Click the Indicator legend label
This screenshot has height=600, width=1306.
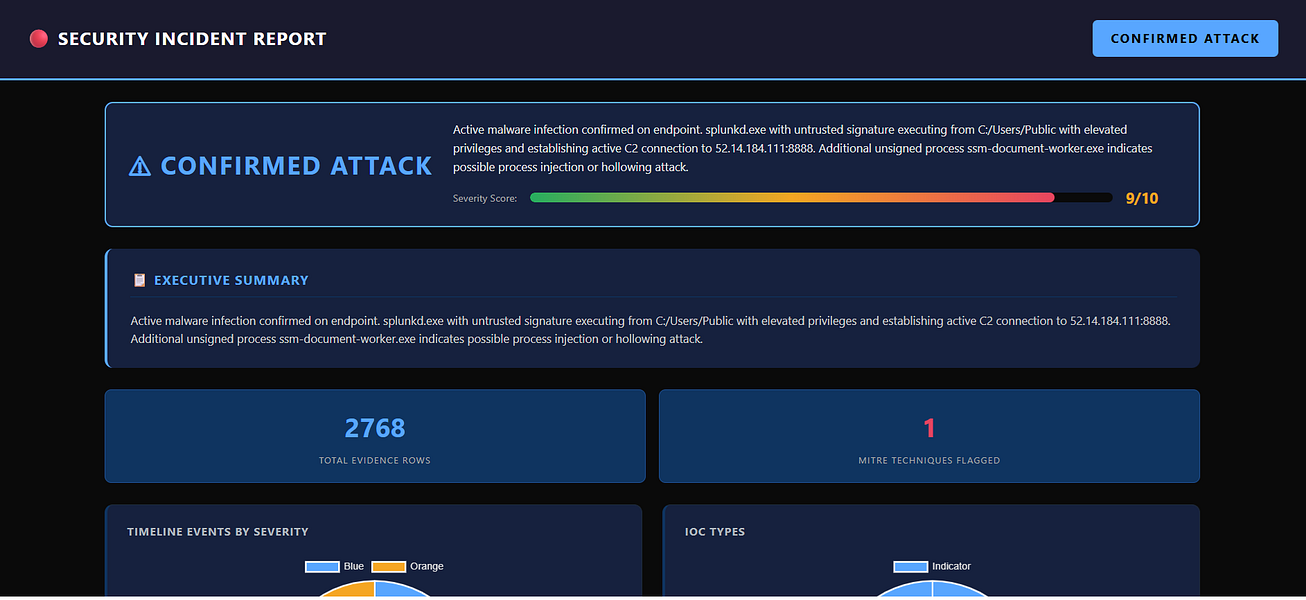(952, 566)
